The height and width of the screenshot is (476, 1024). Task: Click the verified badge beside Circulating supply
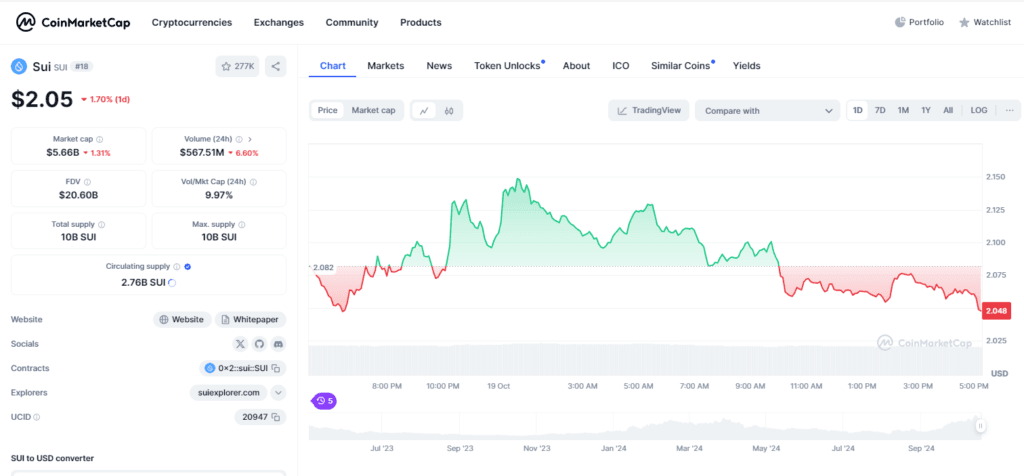(188, 266)
